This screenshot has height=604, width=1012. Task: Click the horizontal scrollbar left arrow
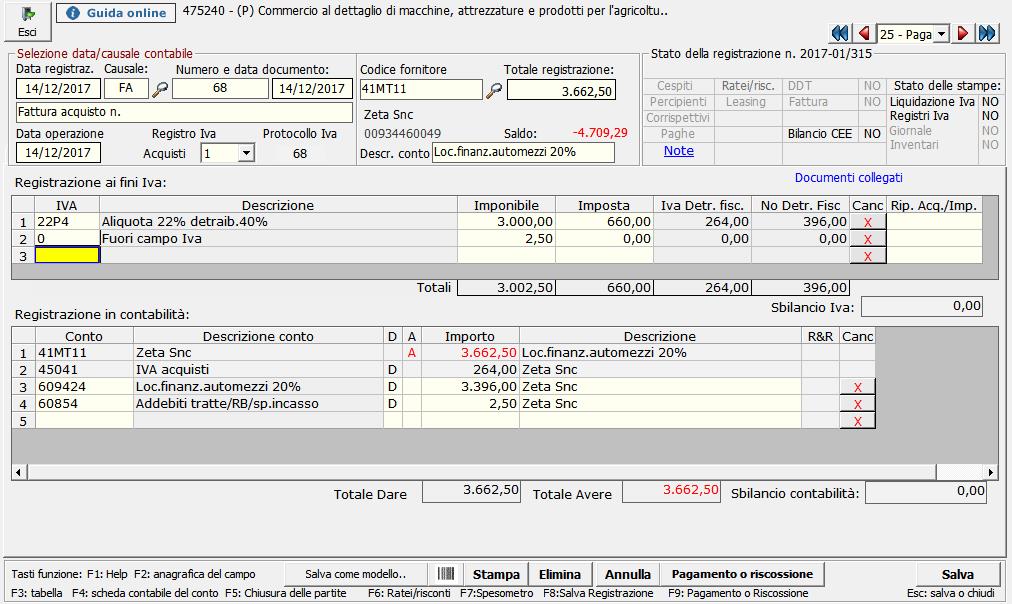(x=18, y=472)
